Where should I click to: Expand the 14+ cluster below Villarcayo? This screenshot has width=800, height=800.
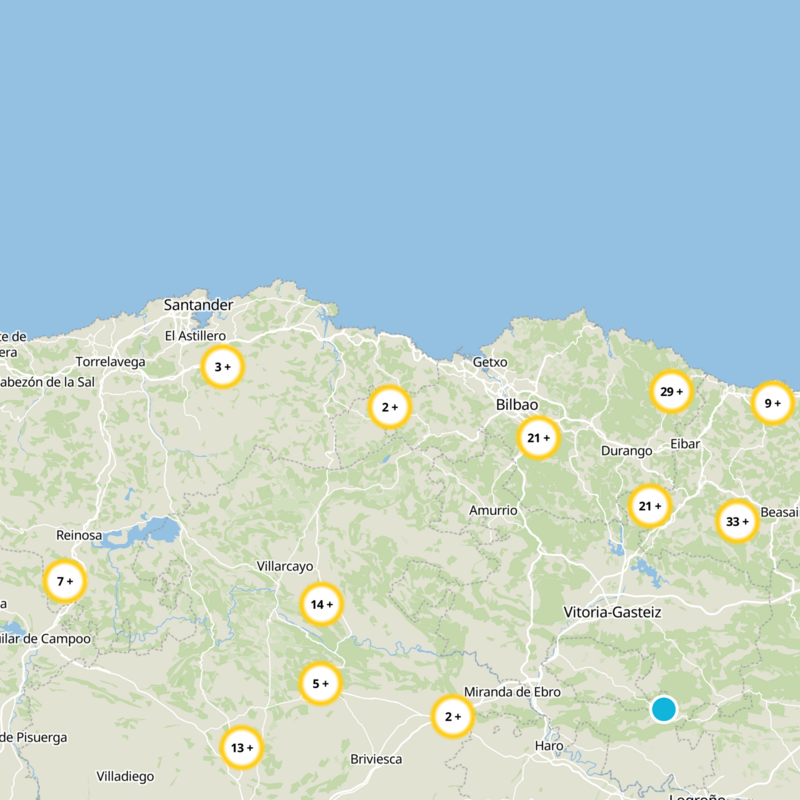(322, 604)
